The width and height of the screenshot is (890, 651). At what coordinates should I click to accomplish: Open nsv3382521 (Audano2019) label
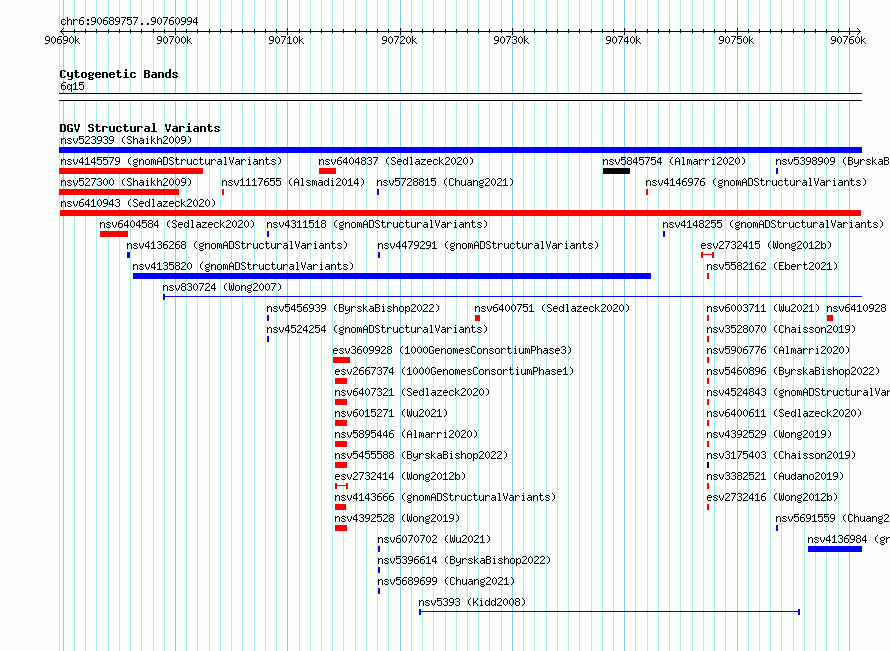775,476
